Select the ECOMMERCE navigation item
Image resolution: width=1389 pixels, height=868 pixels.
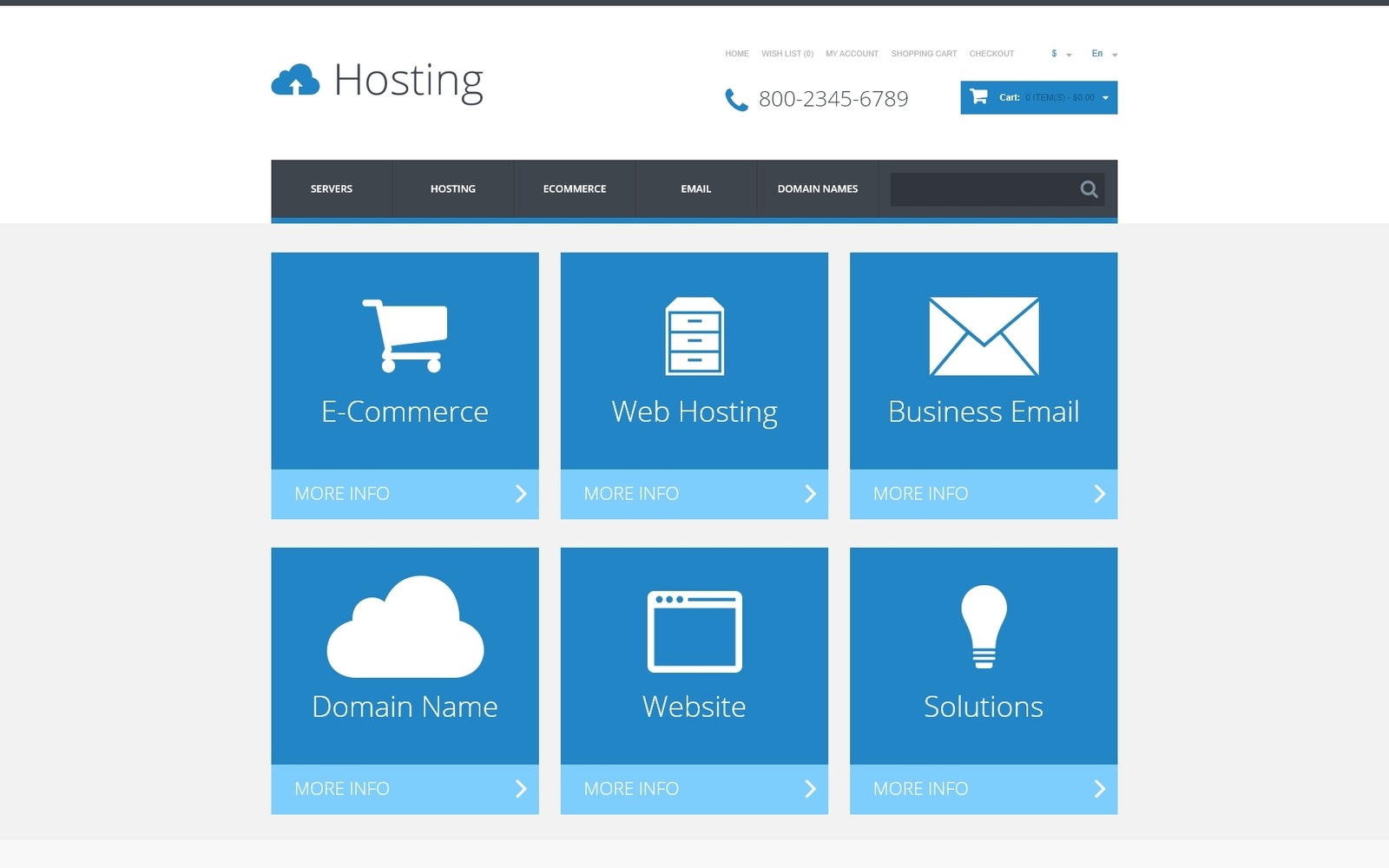pyautogui.click(x=575, y=188)
